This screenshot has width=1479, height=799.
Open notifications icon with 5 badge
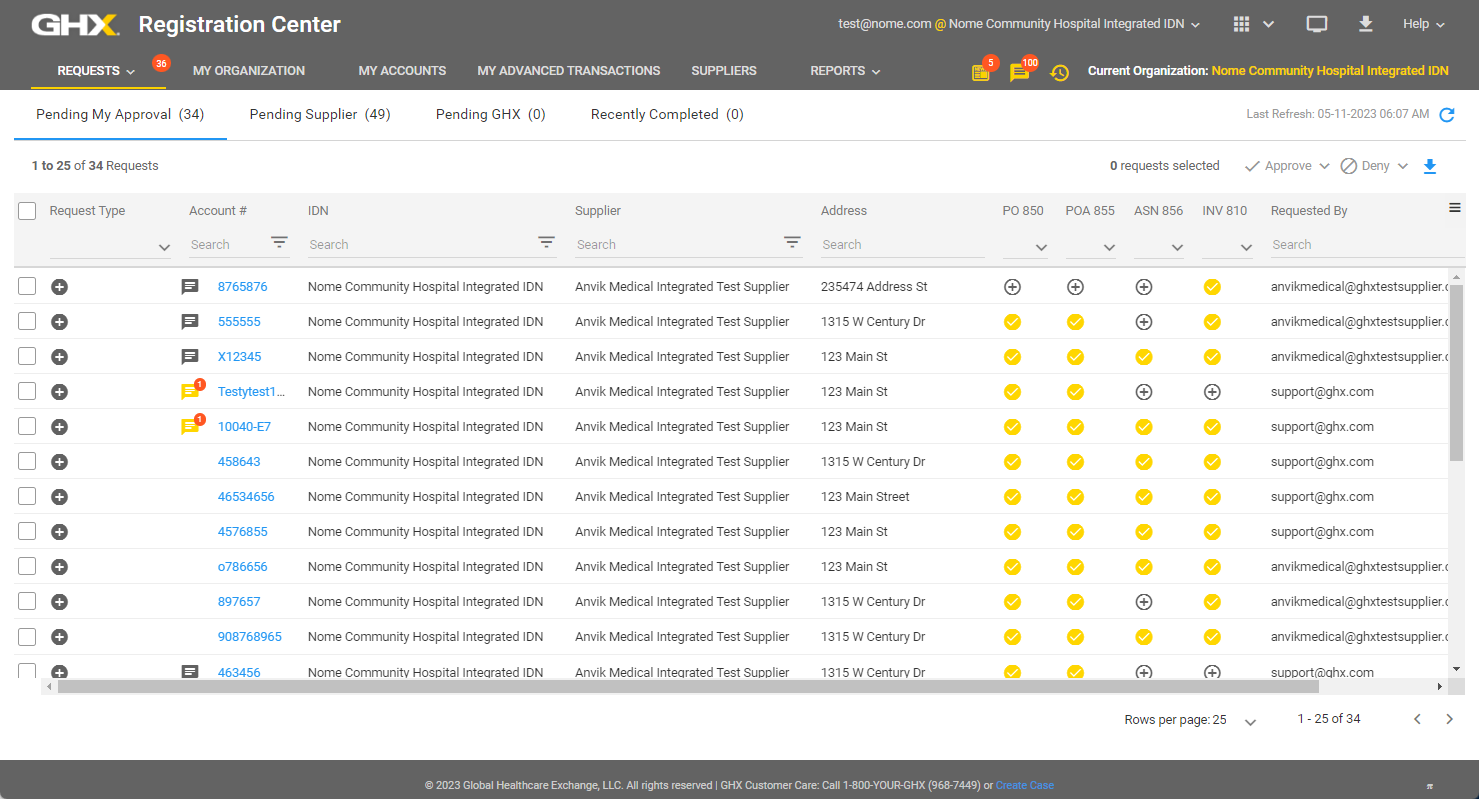[980, 72]
